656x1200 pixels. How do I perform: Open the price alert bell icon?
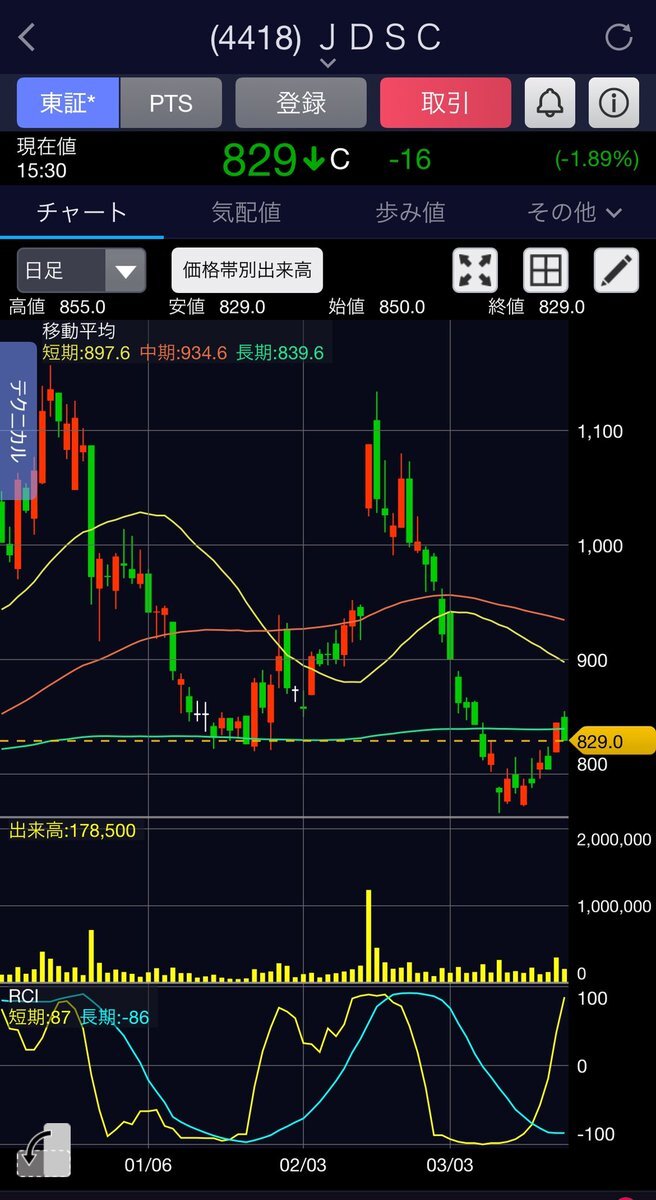coord(550,103)
